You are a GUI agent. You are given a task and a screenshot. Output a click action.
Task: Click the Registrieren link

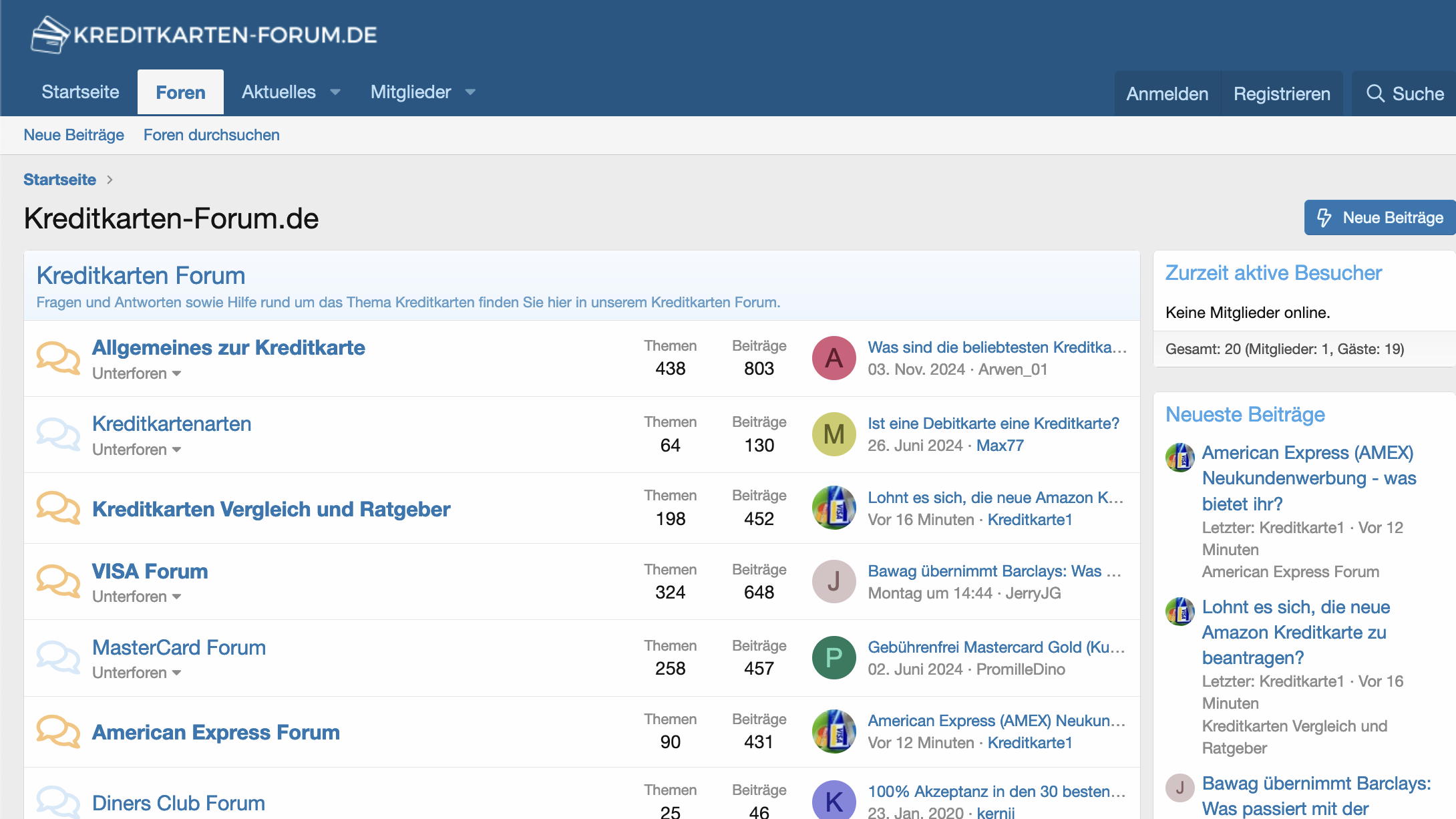point(1282,94)
